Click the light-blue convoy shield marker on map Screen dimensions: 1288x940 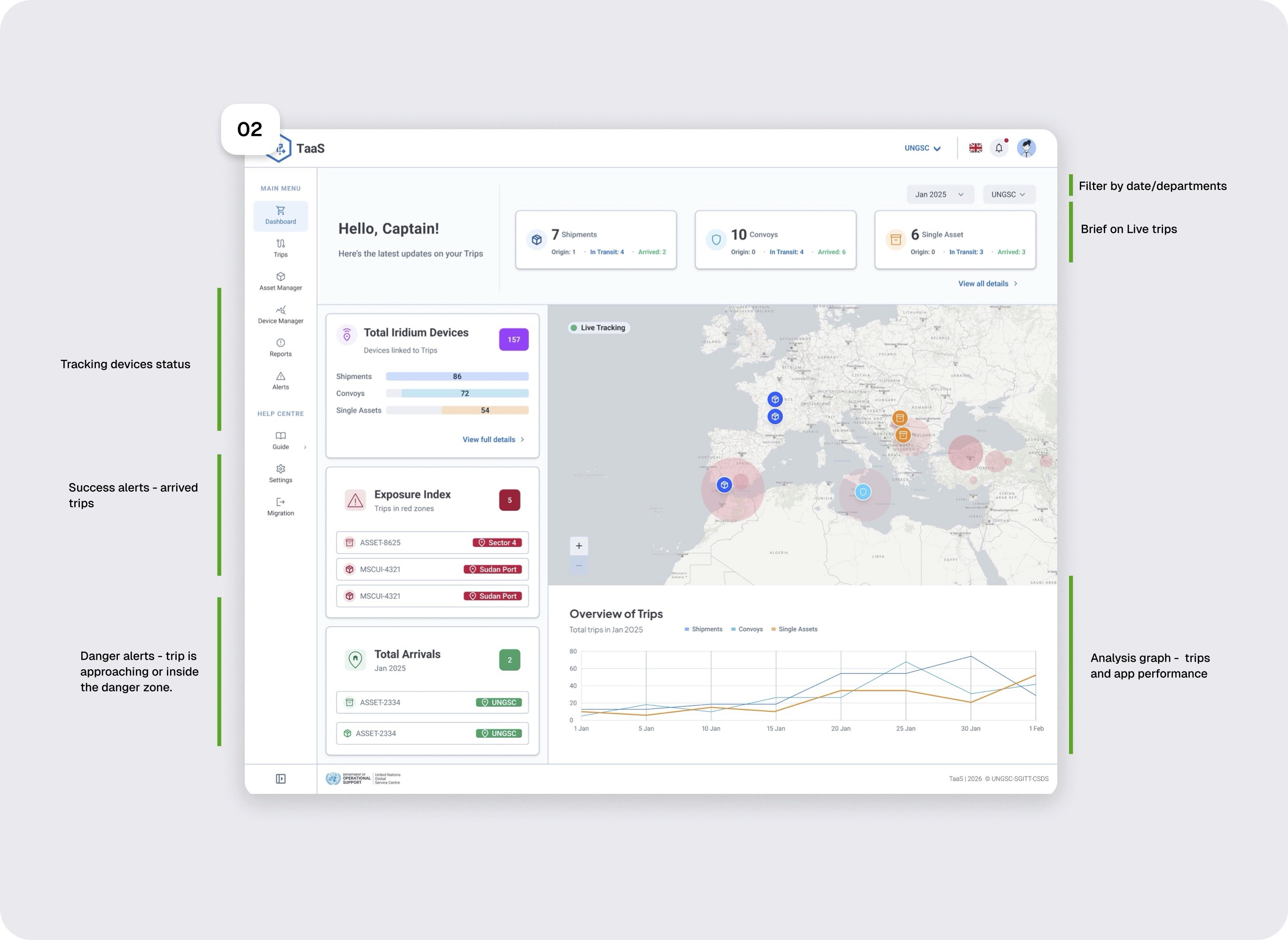point(863,492)
